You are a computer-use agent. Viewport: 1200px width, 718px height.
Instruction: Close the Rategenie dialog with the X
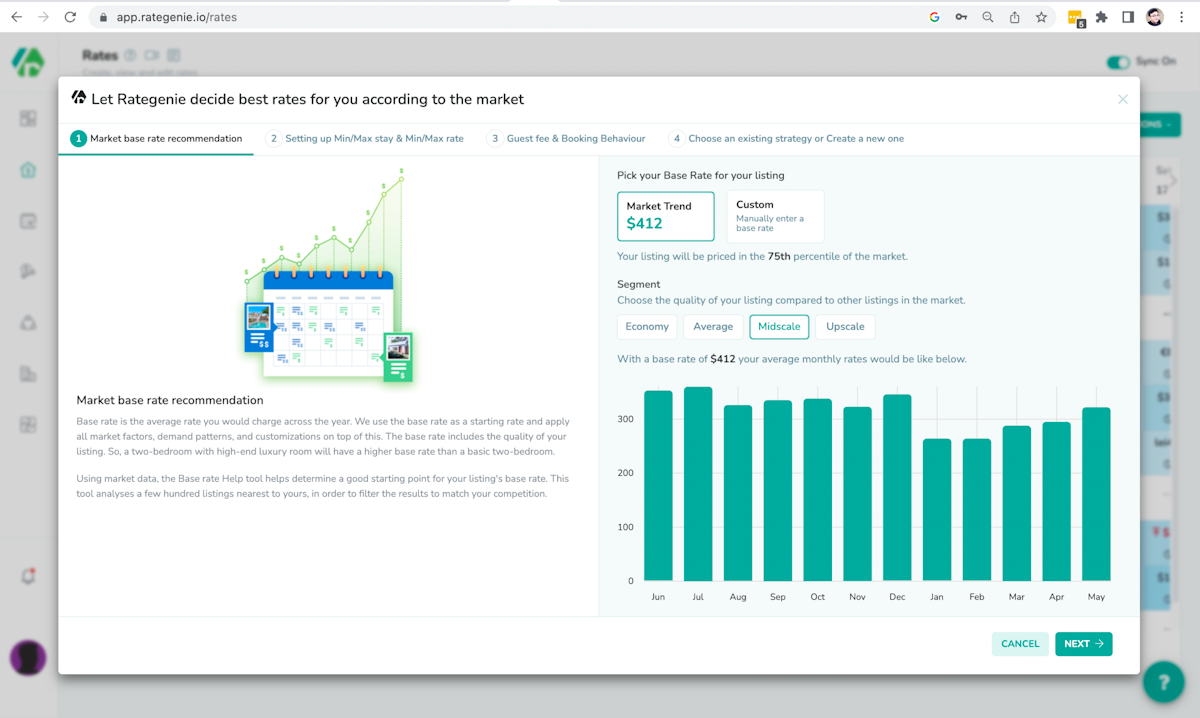[1123, 99]
